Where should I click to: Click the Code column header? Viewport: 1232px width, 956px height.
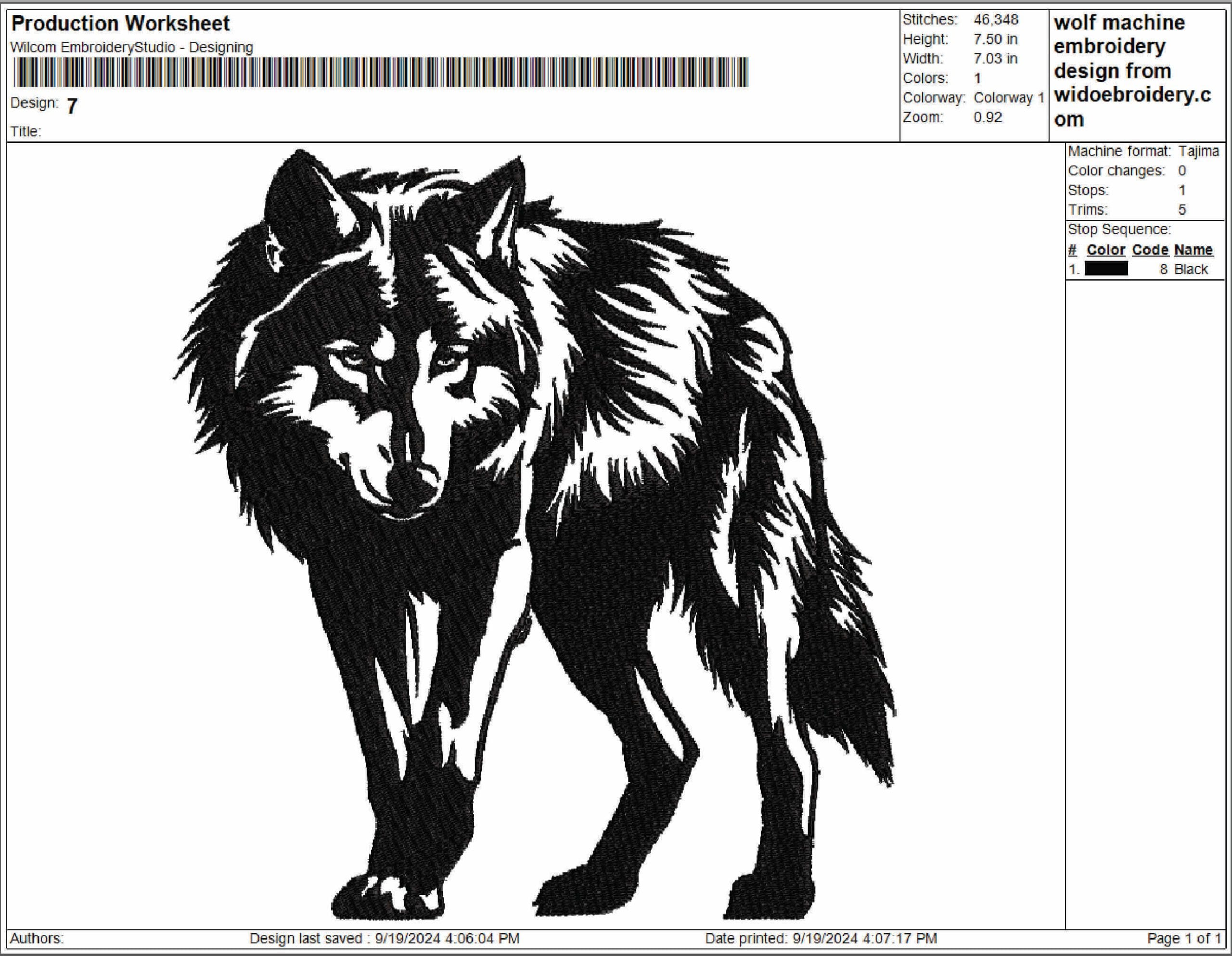pos(1150,250)
